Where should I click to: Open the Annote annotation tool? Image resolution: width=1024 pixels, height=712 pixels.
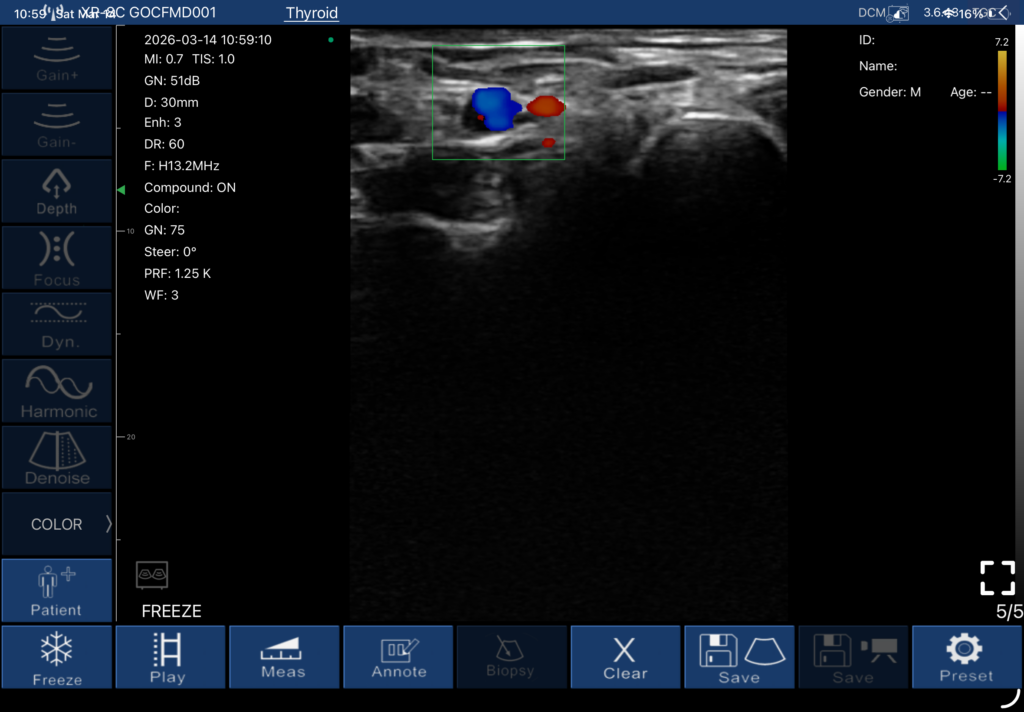[x=398, y=657]
